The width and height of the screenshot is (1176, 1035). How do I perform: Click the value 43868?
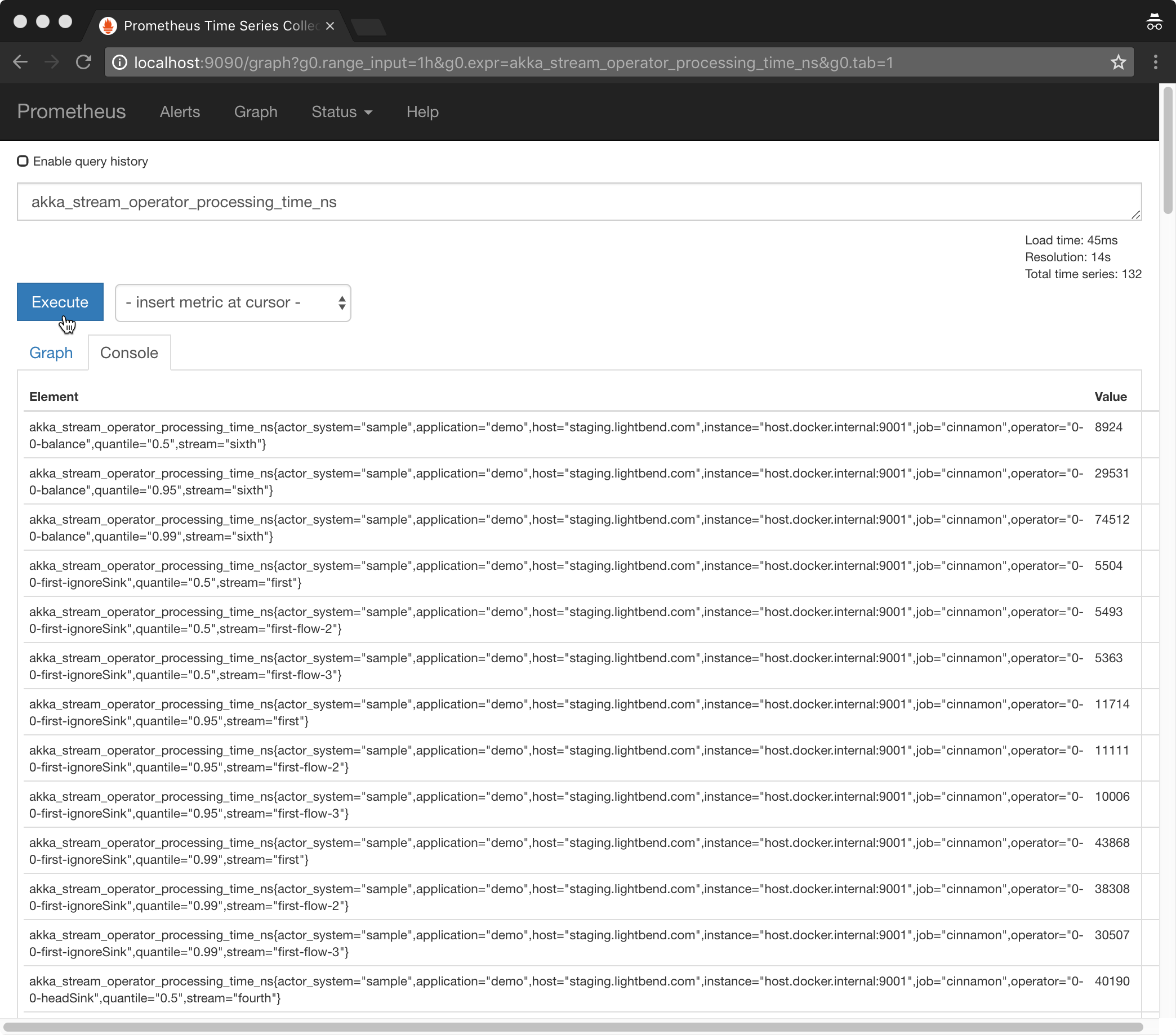pyautogui.click(x=1112, y=842)
